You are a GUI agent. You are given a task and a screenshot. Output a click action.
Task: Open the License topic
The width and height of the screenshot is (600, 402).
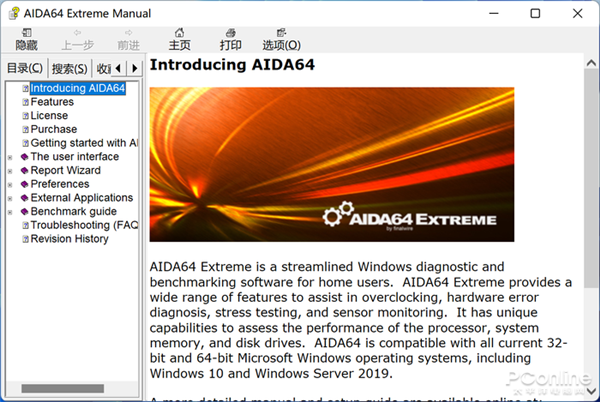tap(49, 116)
